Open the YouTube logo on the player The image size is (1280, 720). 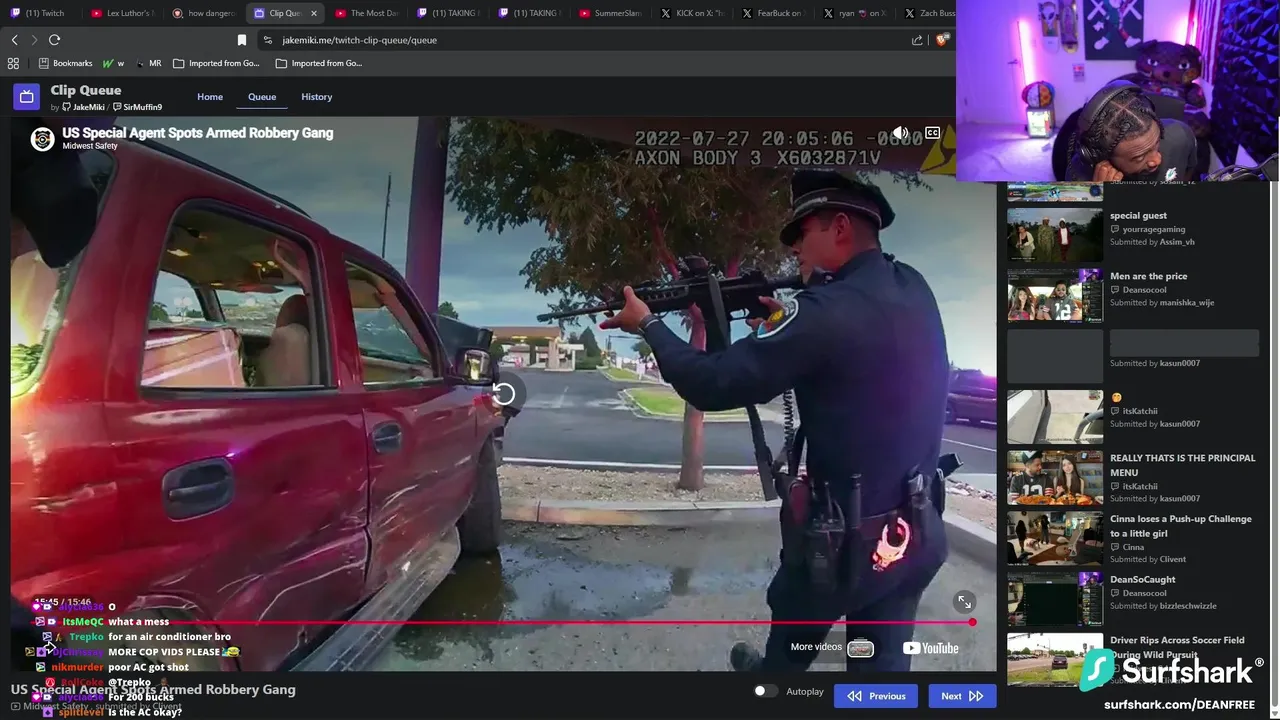(x=931, y=648)
